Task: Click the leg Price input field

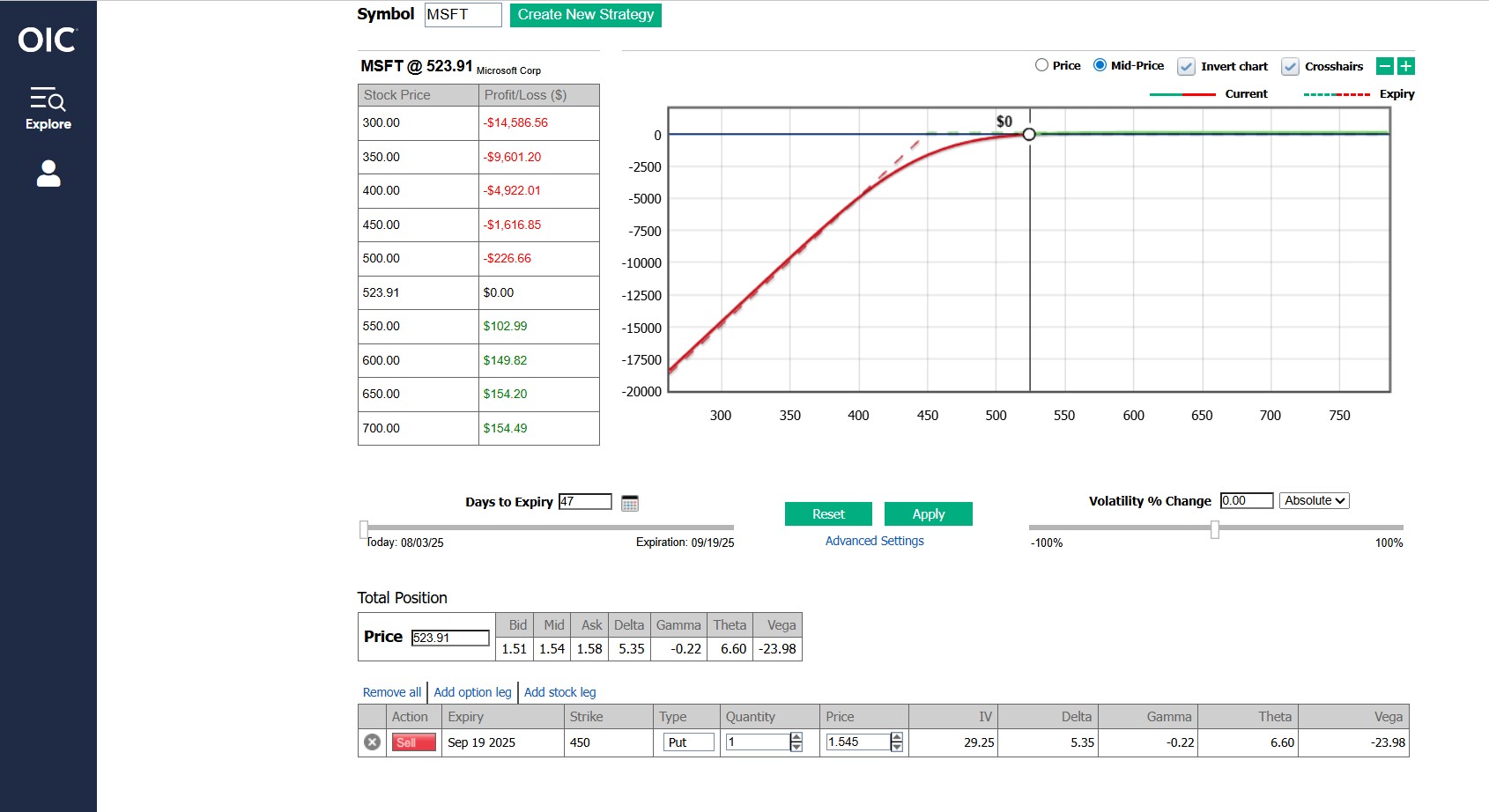Action: [858, 742]
